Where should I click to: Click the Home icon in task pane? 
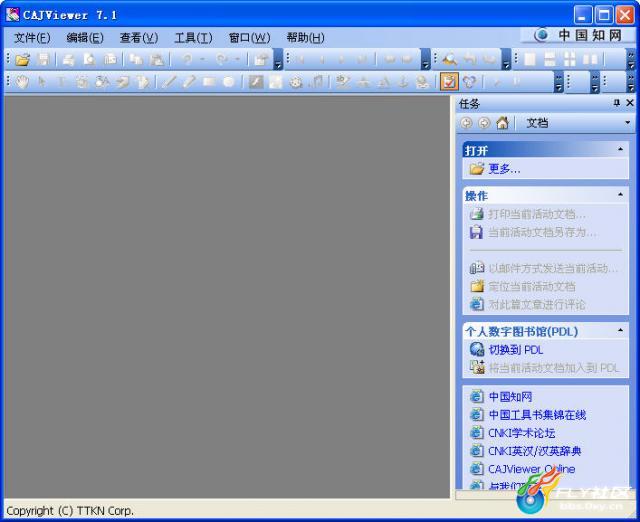(x=502, y=123)
